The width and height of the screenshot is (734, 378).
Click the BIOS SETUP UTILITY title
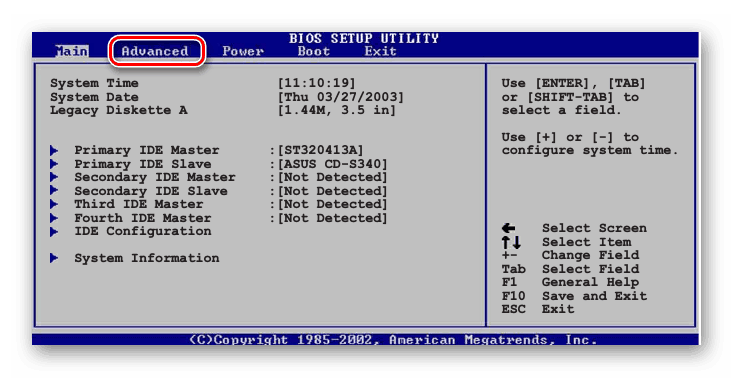tap(364, 38)
